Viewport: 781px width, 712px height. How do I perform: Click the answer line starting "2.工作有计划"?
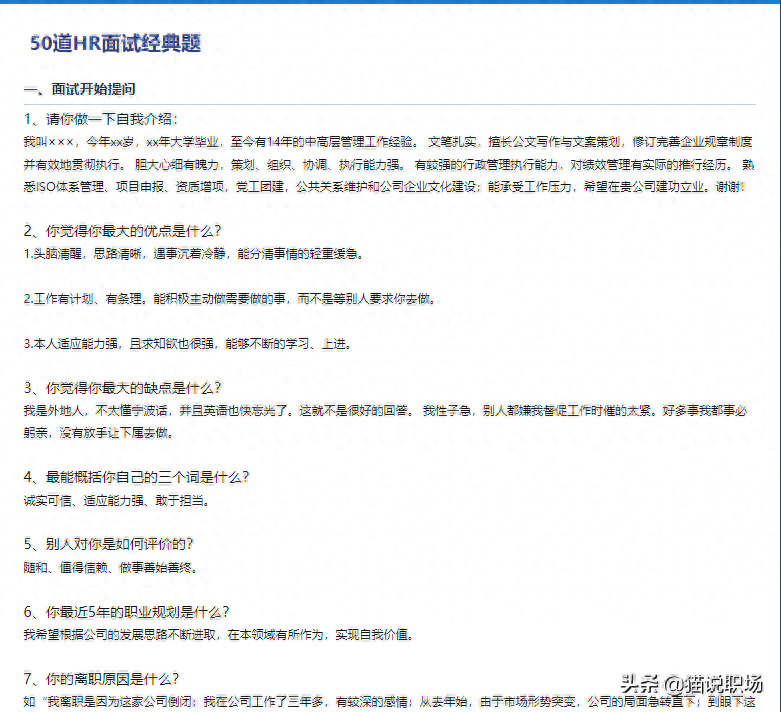pyautogui.click(x=230, y=298)
